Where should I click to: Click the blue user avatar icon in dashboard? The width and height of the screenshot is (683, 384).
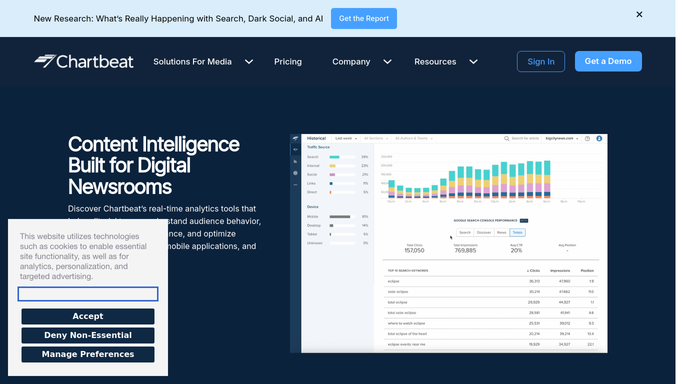599,138
